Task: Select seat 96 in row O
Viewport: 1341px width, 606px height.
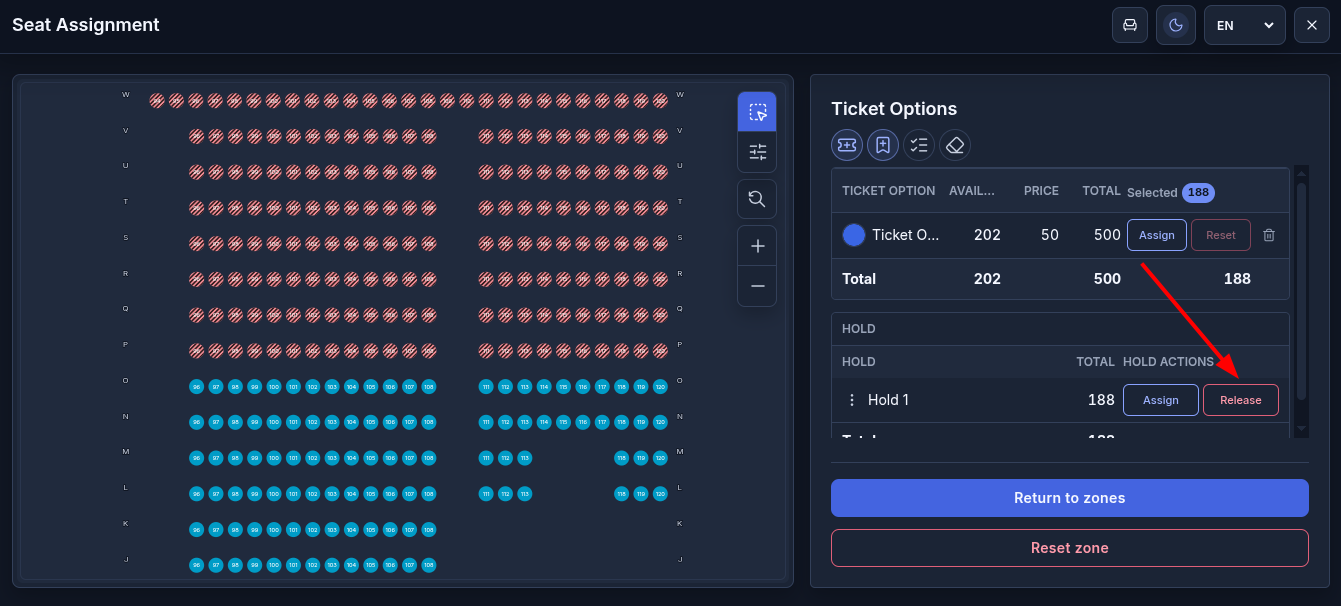Action: pyautogui.click(x=196, y=386)
